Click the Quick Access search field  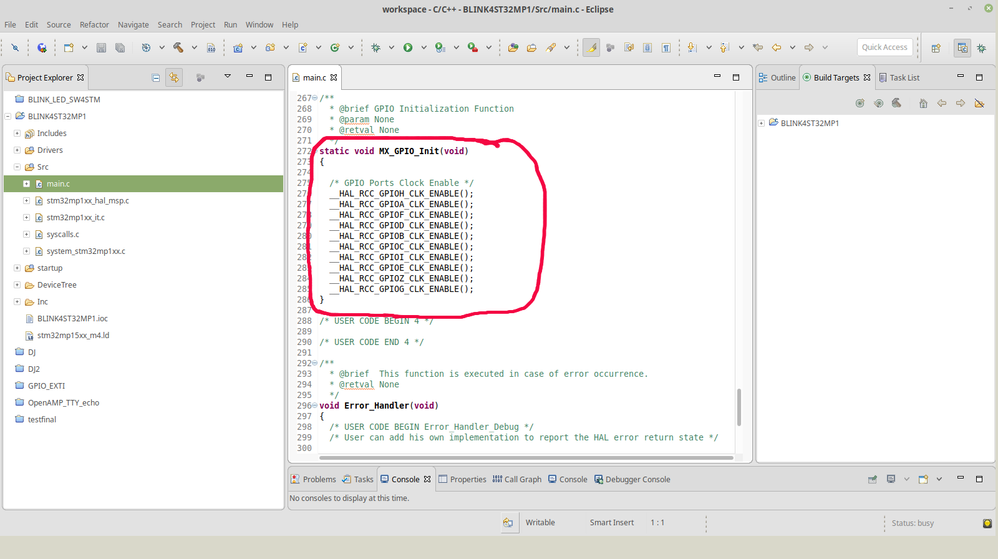coord(884,47)
